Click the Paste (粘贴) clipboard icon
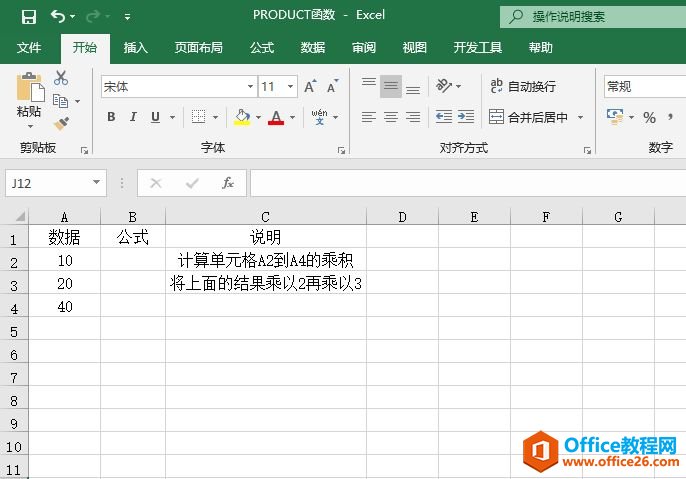The width and height of the screenshot is (686, 479). click(30, 87)
